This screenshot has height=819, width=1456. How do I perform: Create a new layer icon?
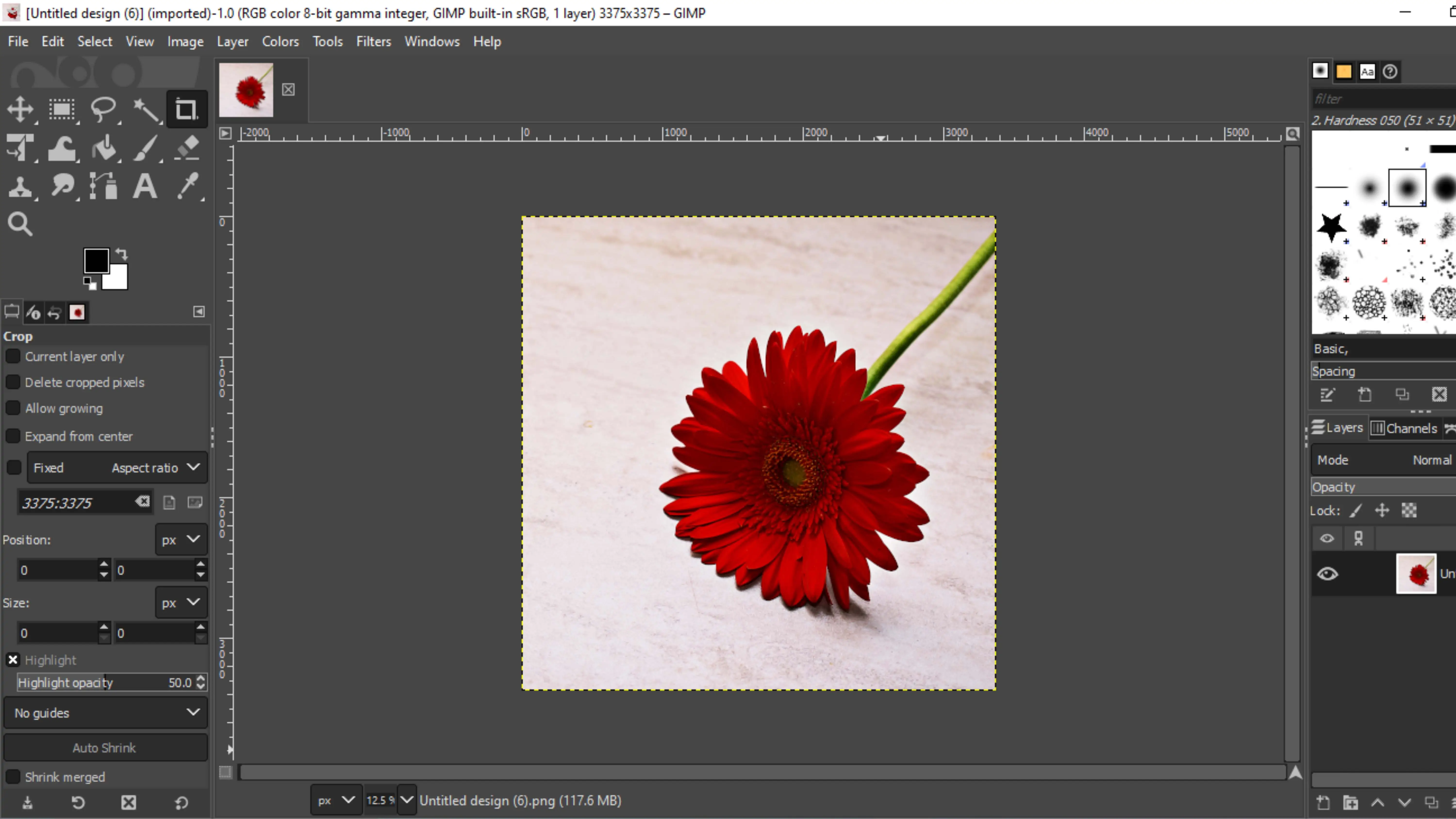[x=1323, y=802]
